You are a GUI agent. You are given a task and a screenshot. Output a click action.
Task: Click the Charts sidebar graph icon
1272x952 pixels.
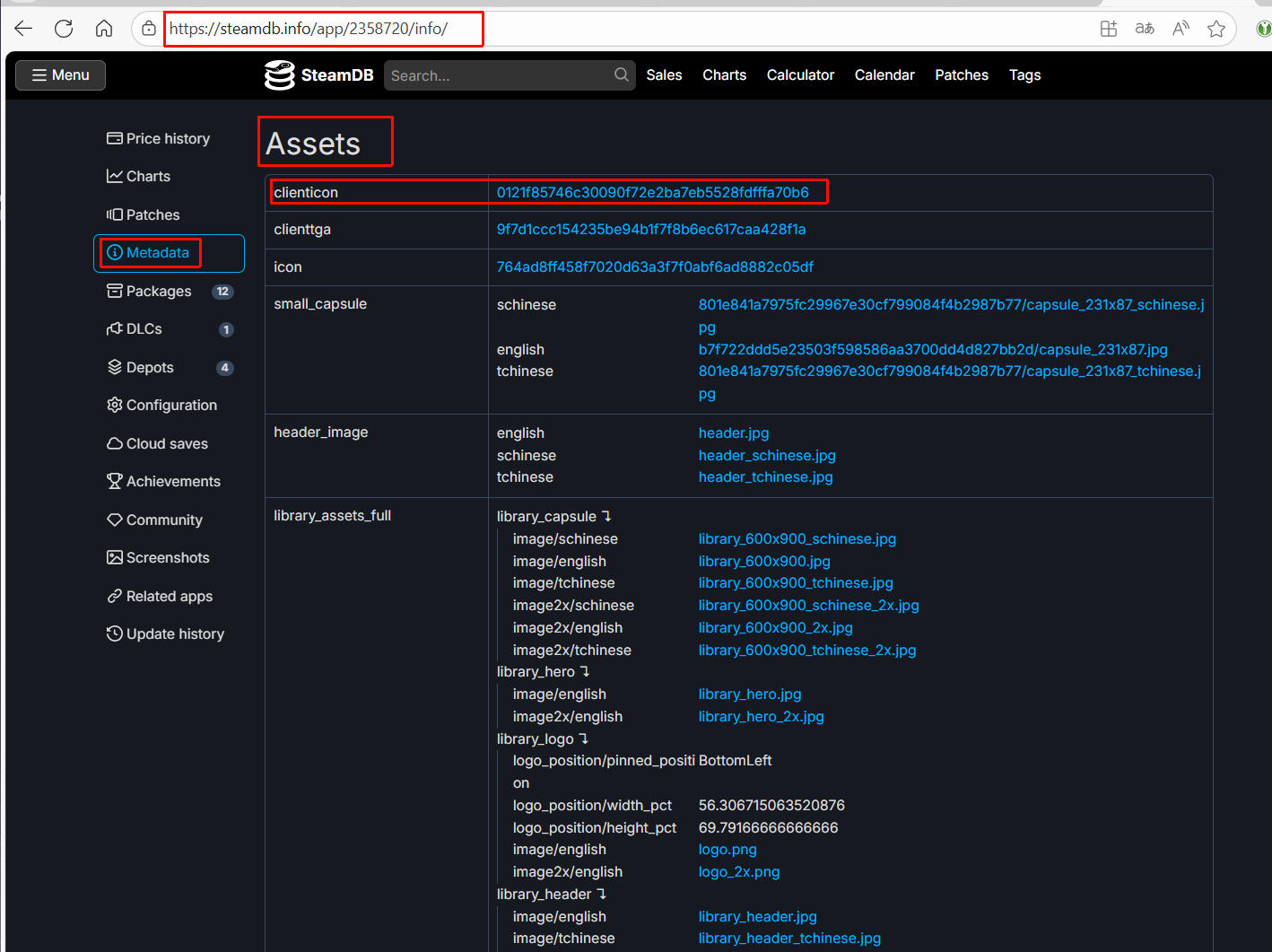tap(115, 176)
